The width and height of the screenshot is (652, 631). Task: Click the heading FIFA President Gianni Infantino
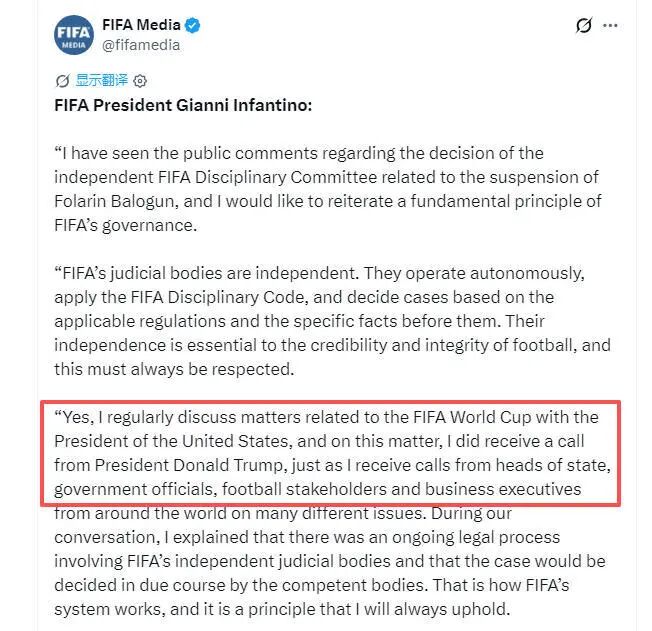click(183, 105)
